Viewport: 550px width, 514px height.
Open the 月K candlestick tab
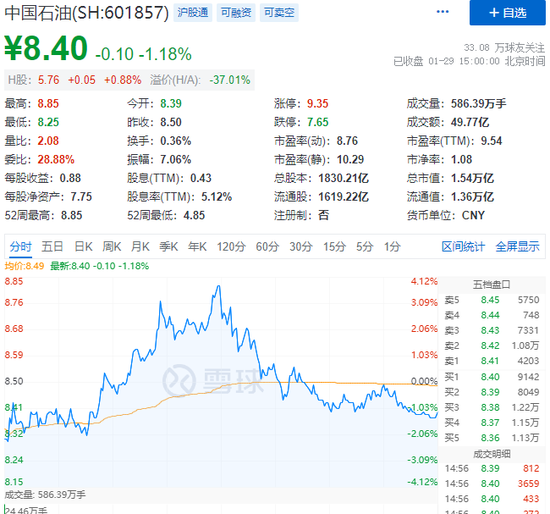(140, 247)
